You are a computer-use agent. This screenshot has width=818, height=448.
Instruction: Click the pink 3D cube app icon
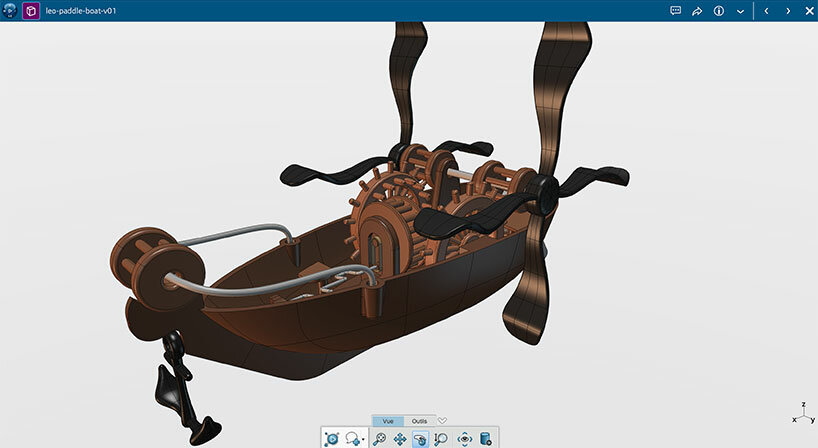click(x=31, y=10)
